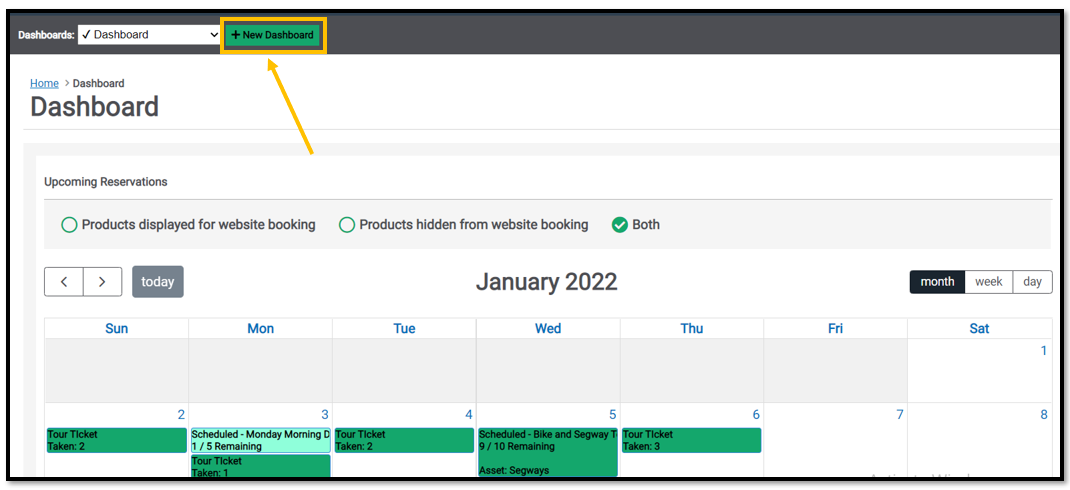The width and height of the screenshot is (1070, 490).
Task: Open day number 7 in calendar
Action: point(899,415)
